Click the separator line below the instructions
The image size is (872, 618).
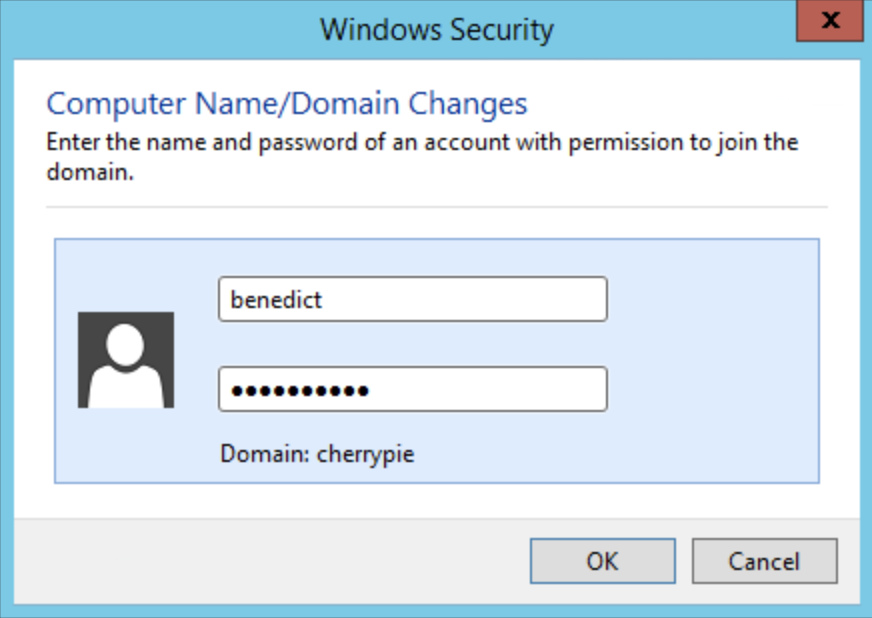(436, 207)
